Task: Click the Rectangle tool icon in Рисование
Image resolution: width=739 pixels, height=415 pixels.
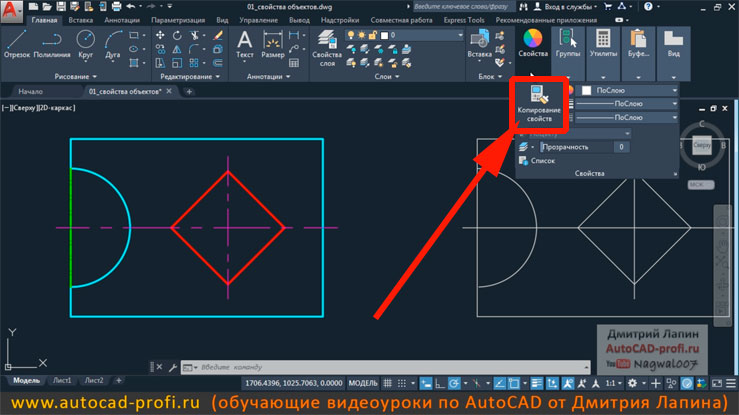Action: coord(134,35)
